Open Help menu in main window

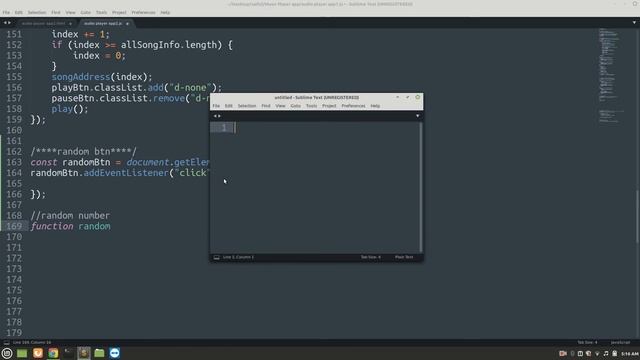(165, 12)
